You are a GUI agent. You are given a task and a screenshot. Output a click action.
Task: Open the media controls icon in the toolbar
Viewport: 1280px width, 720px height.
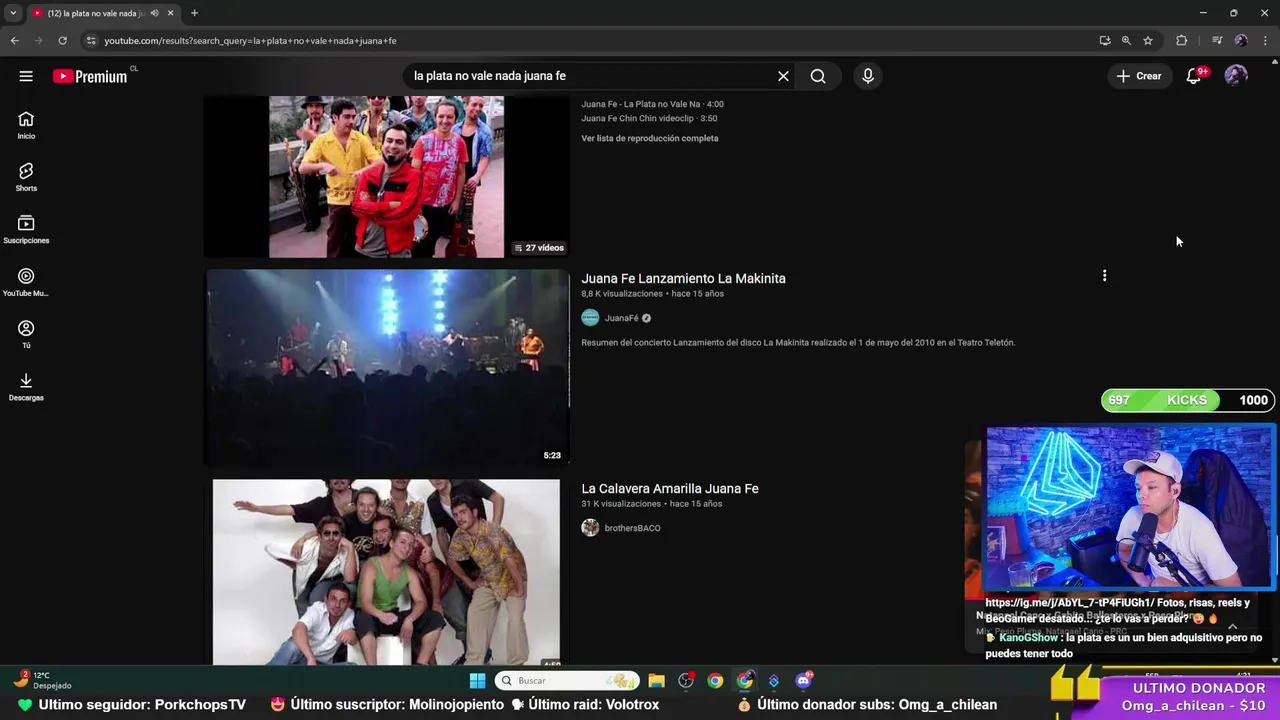(x=1217, y=40)
